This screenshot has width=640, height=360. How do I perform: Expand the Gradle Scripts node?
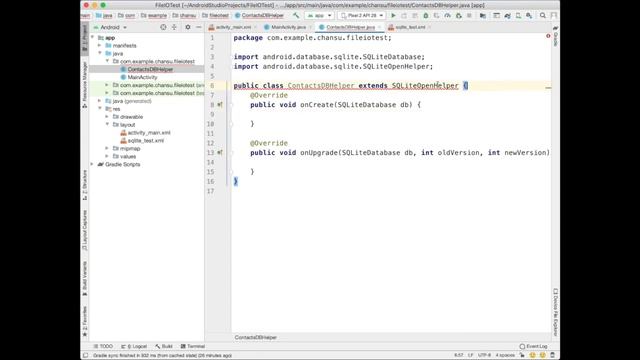click(93, 164)
